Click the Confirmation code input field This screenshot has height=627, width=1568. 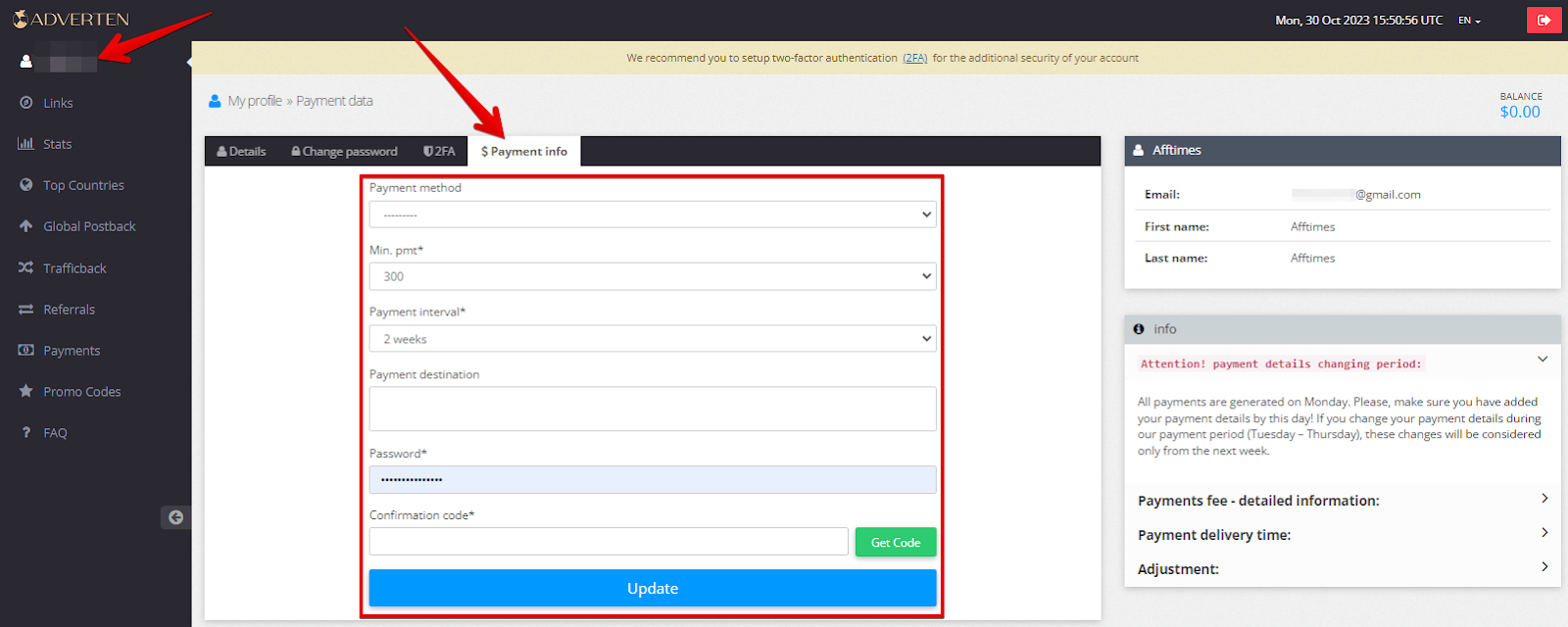click(x=609, y=542)
